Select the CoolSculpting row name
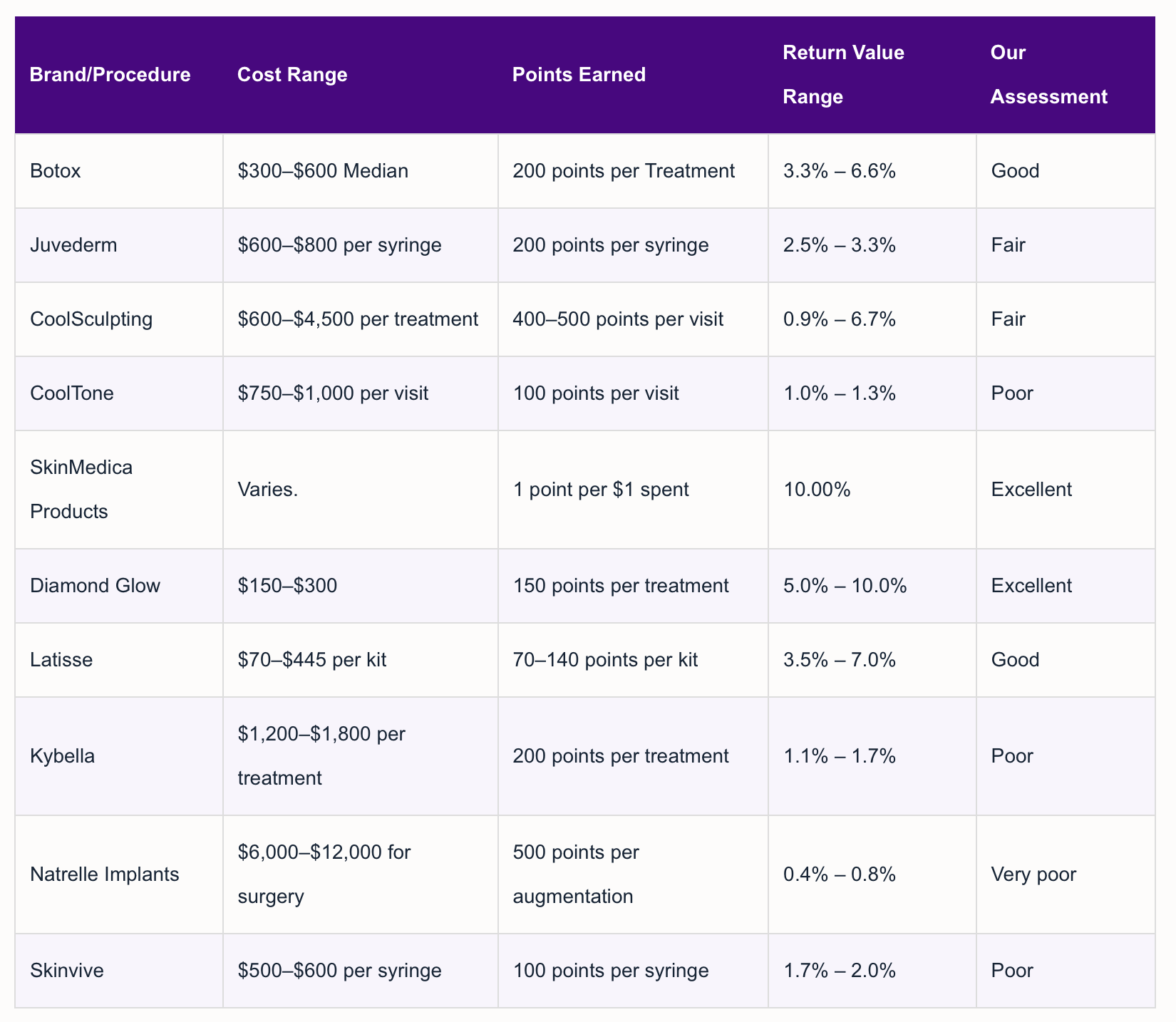 (91, 319)
